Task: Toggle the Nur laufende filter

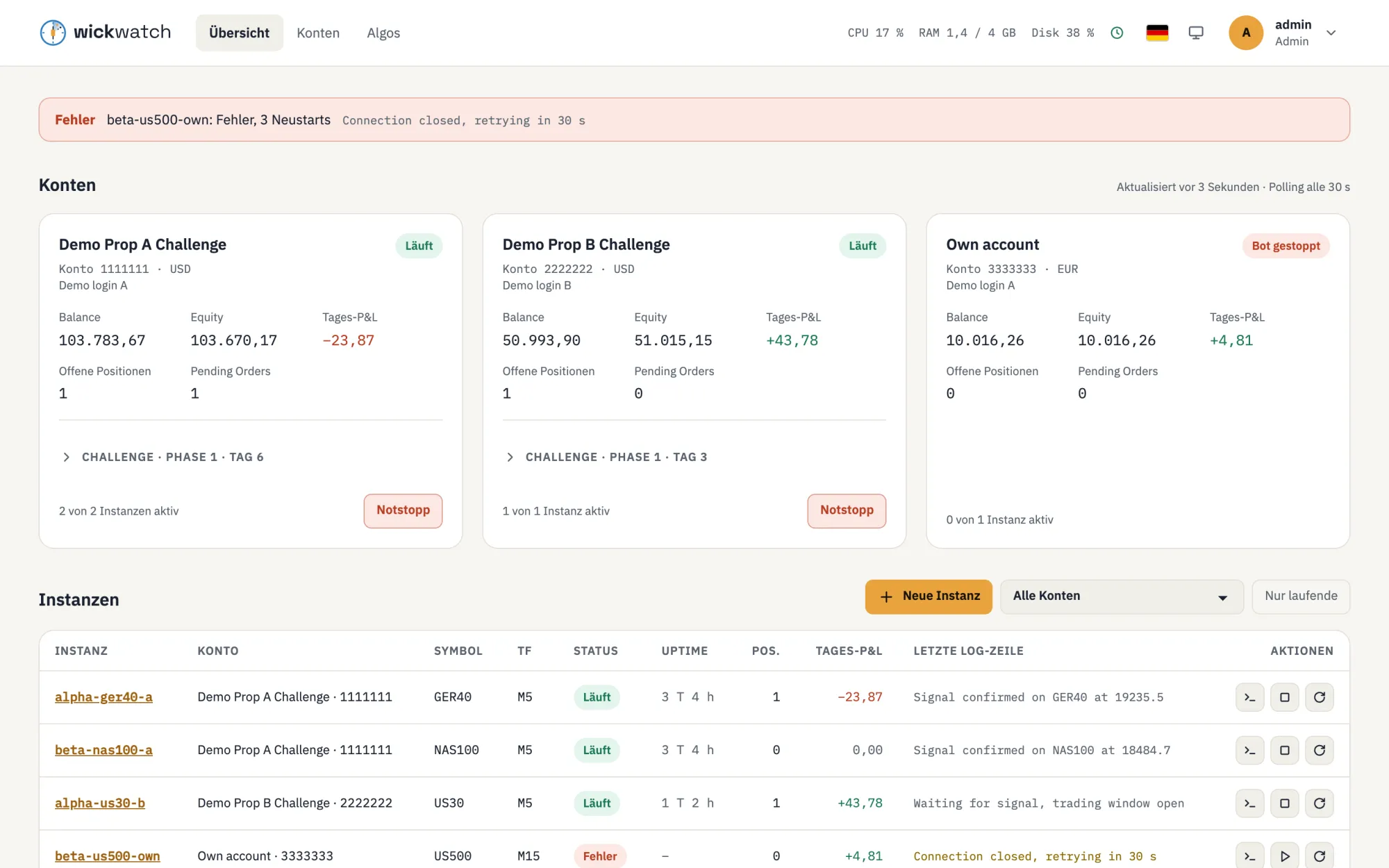Action: click(1301, 596)
